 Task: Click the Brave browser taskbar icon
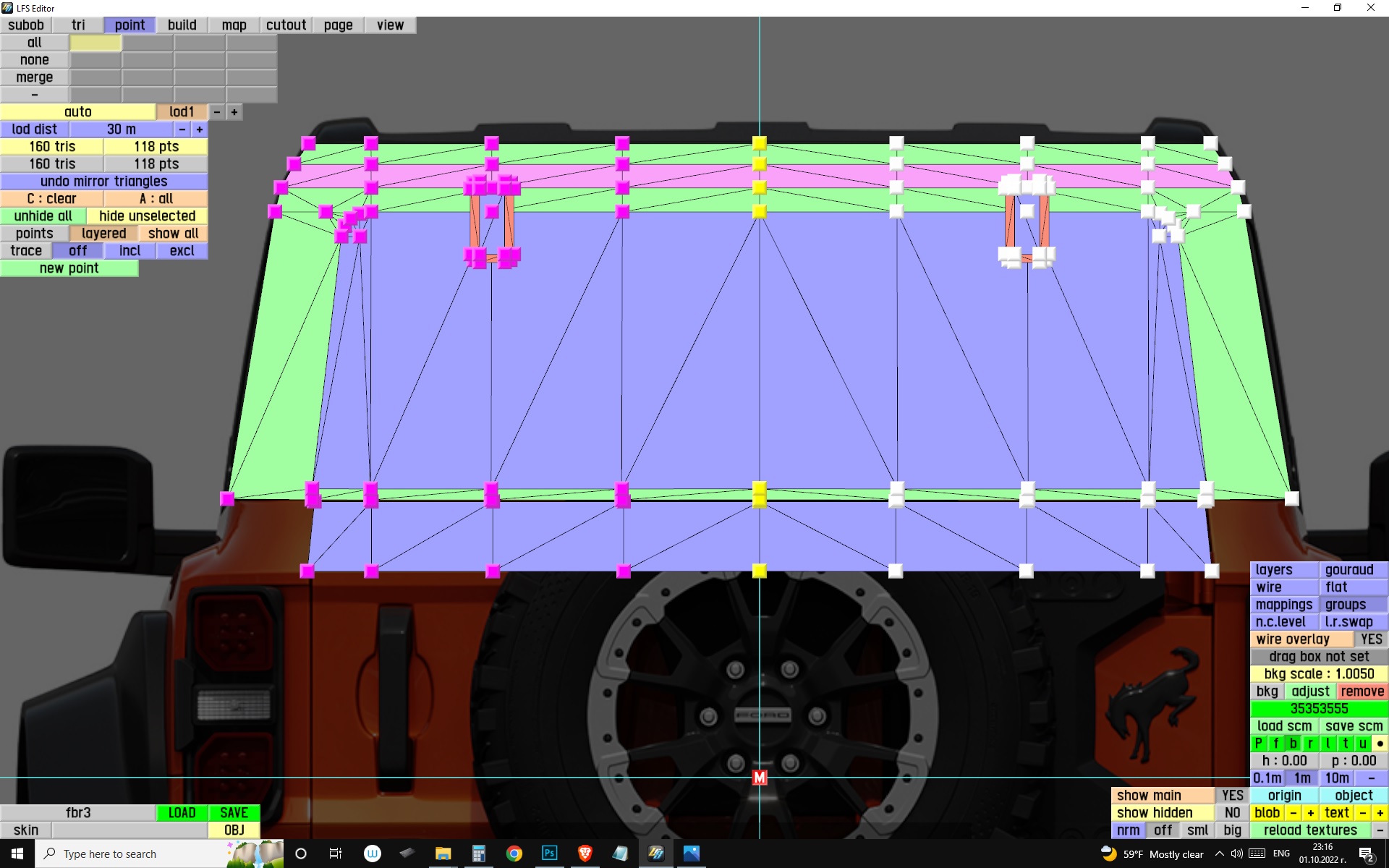[x=585, y=854]
